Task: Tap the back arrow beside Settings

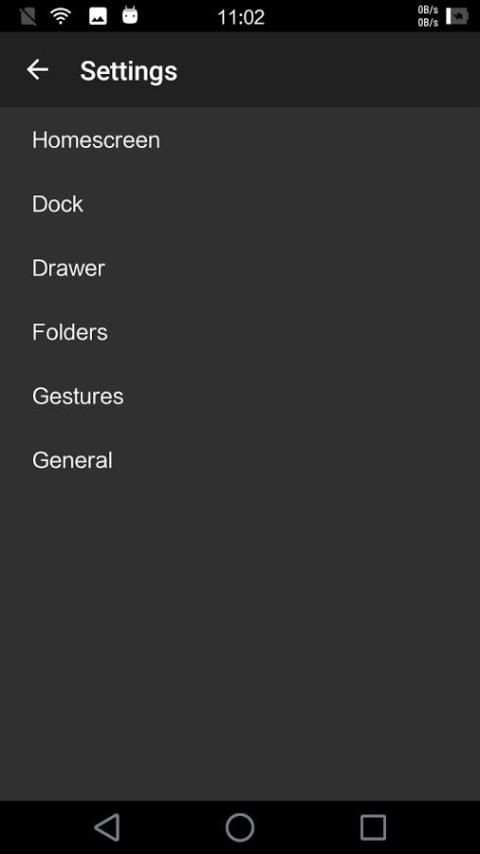Action: coord(38,70)
